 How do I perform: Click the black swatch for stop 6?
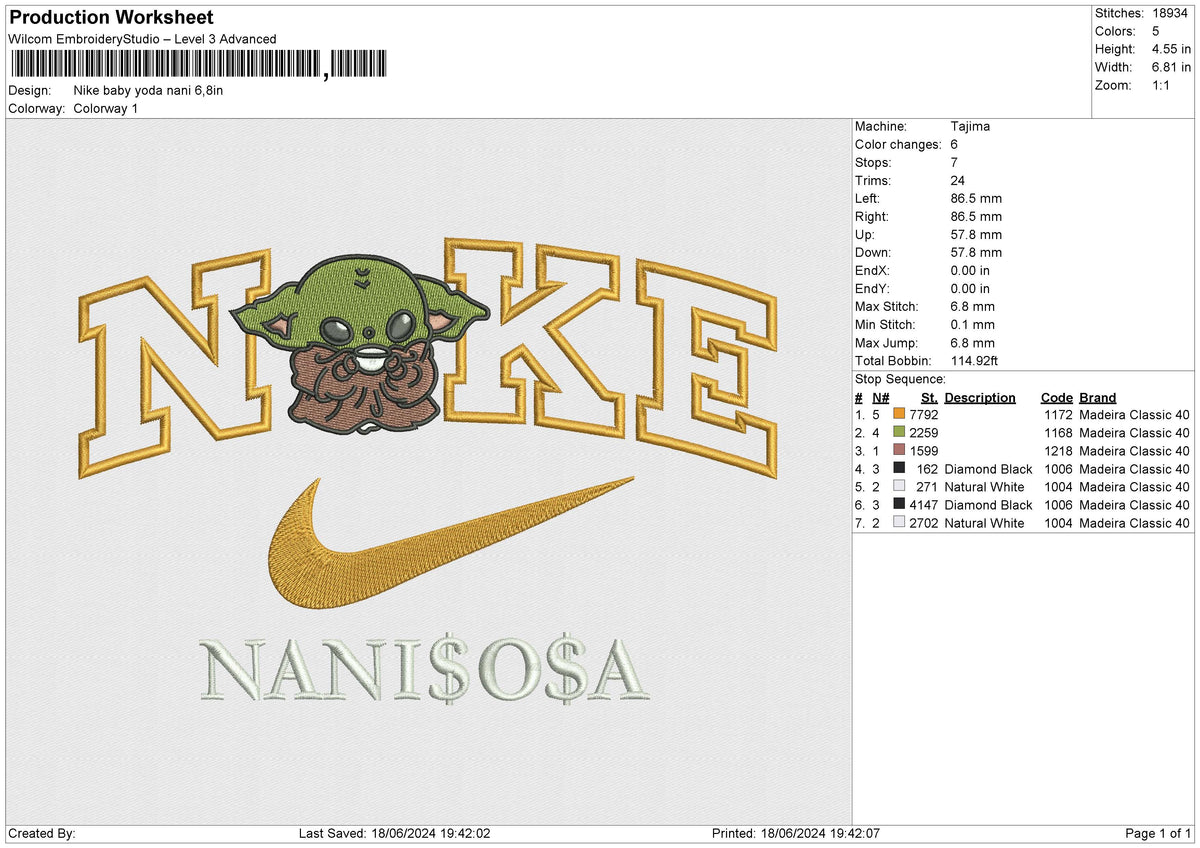[x=899, y=505]
